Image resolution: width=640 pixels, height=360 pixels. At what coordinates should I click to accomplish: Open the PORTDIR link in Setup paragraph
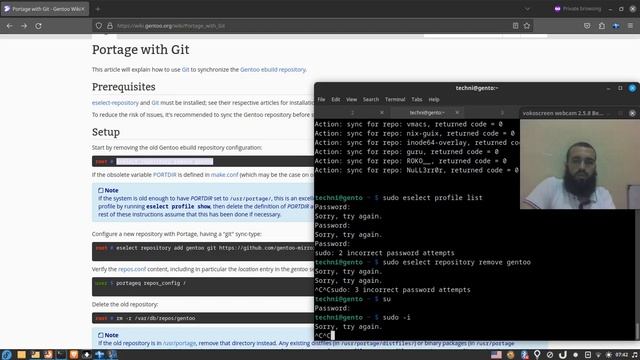click(164, 175)
